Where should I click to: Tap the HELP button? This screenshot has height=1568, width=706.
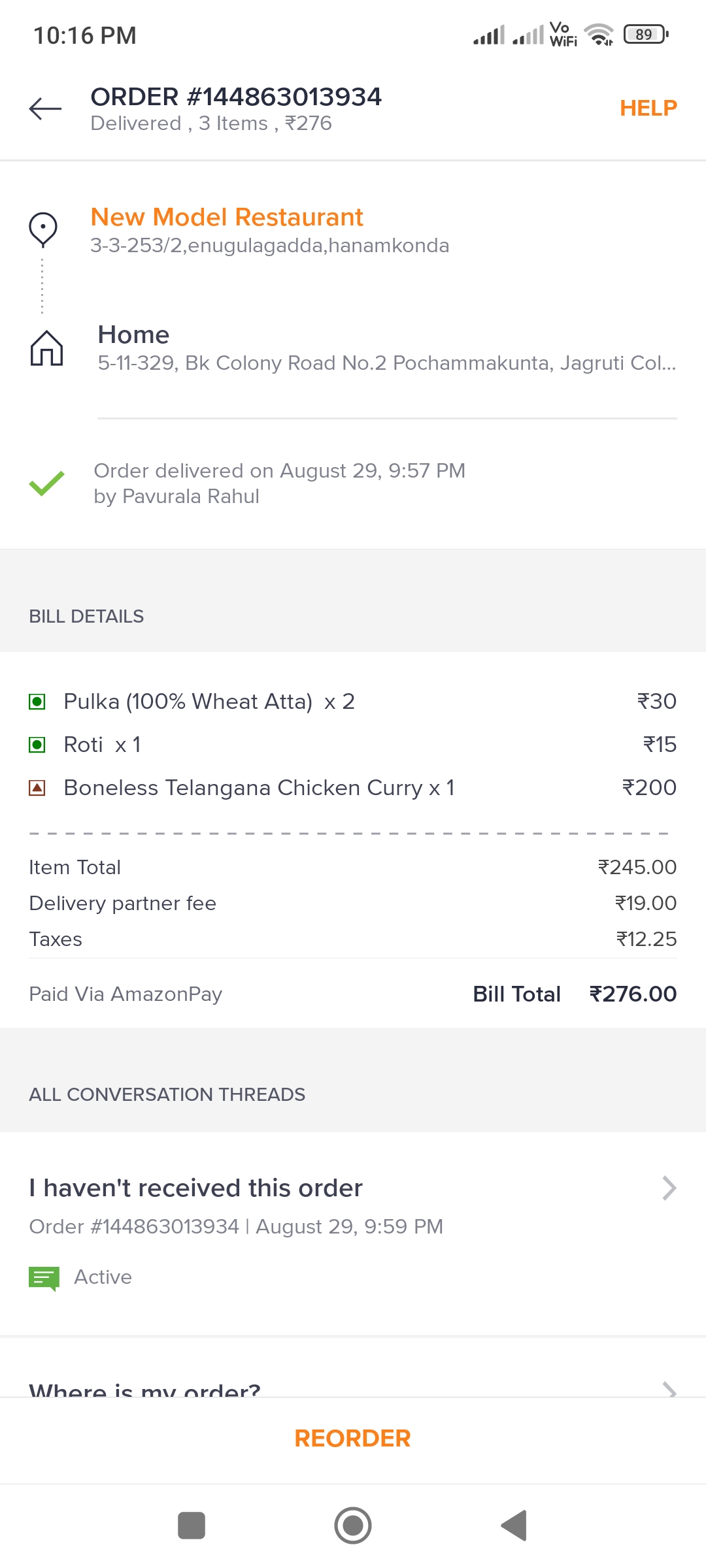pyautogui.click(x=648, y=108)
